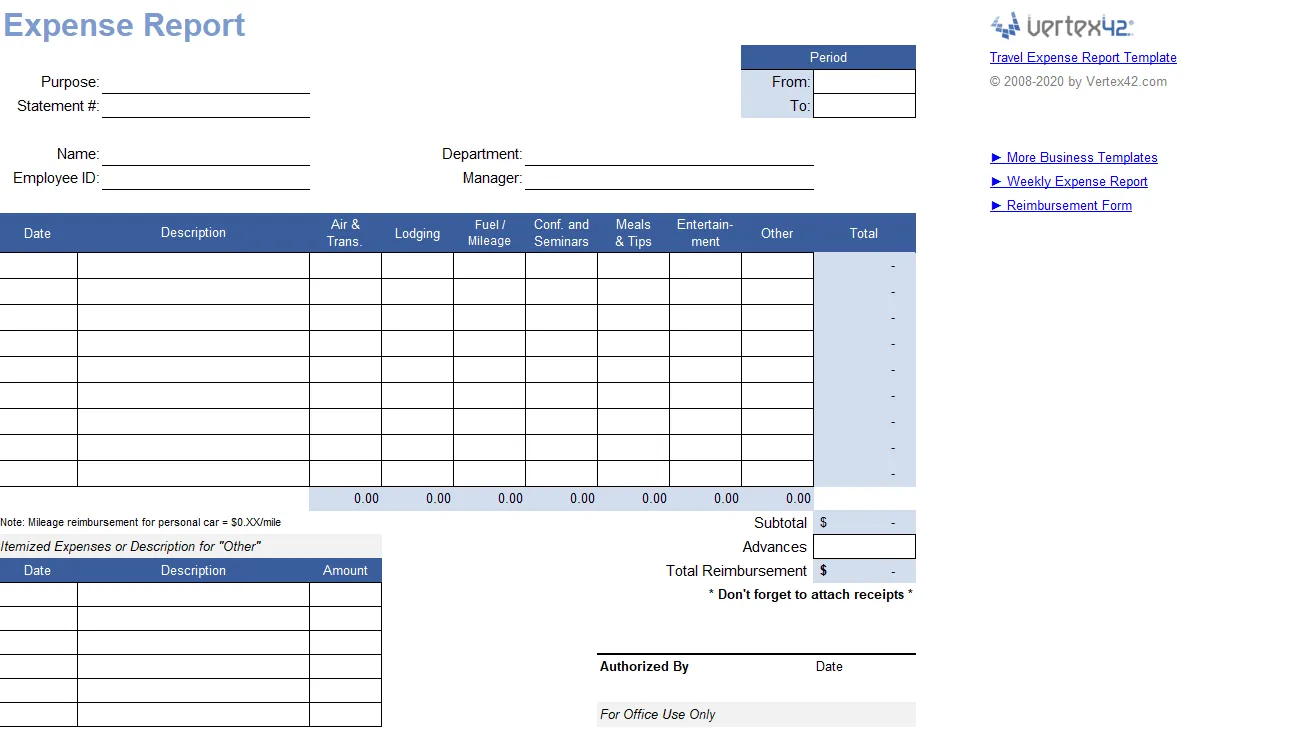Click the Statement # input line

point(206,106)
